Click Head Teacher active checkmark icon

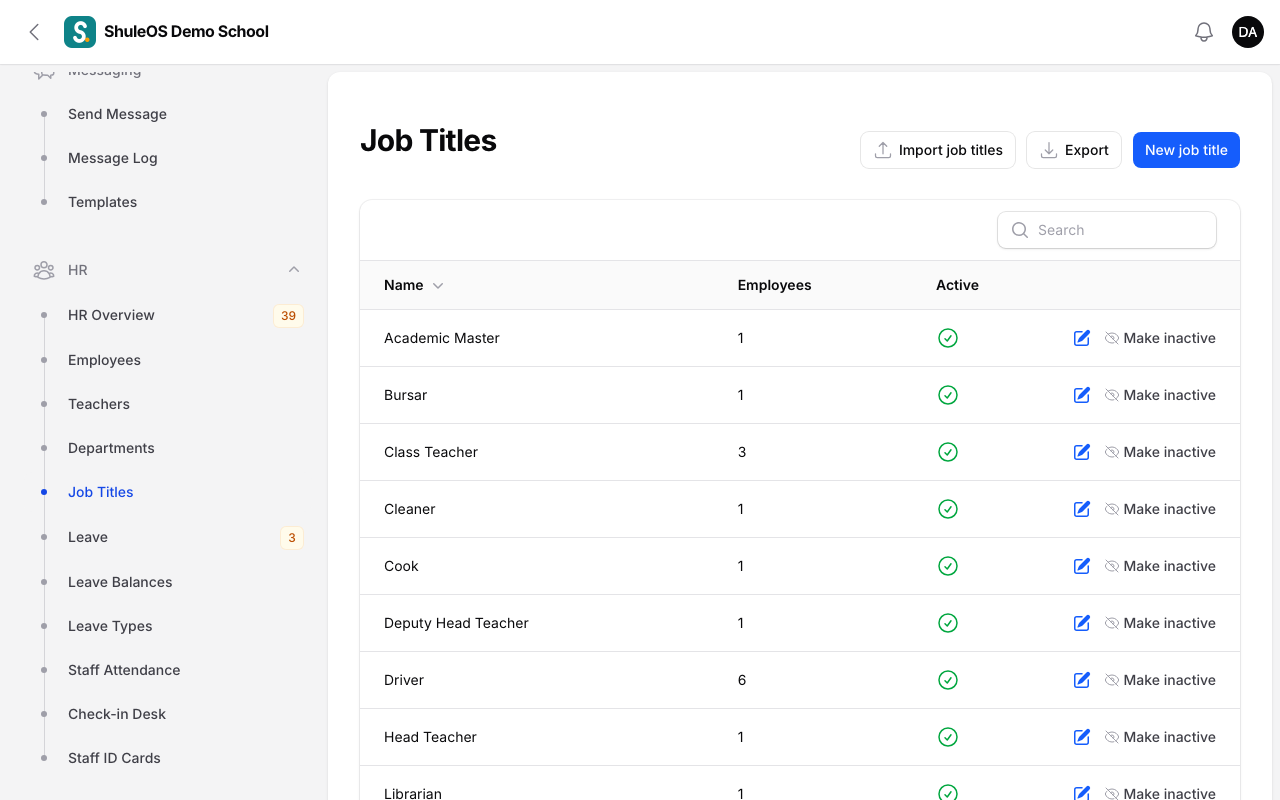coord(948,737)
